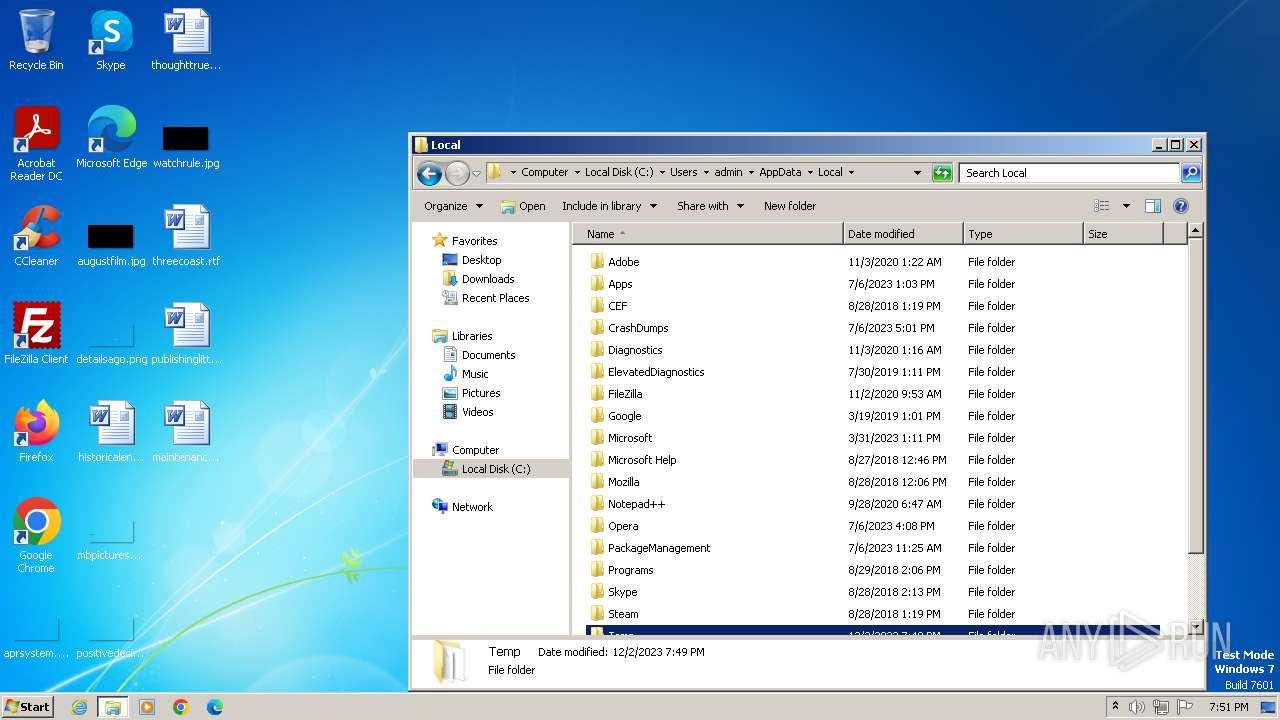Open the address bar history dropdown
The height and width of the screenshot is (720, 1280).
pos(917,173)
